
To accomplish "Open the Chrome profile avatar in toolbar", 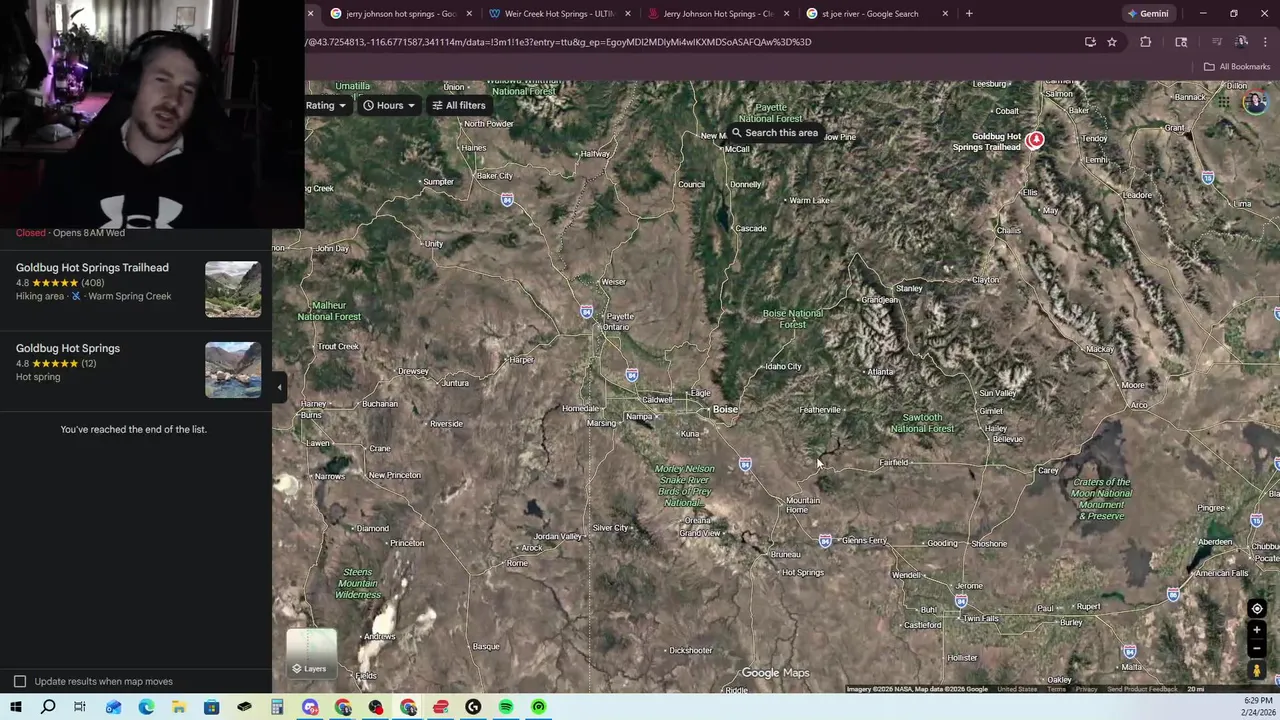I will (x=1242, y=42).
